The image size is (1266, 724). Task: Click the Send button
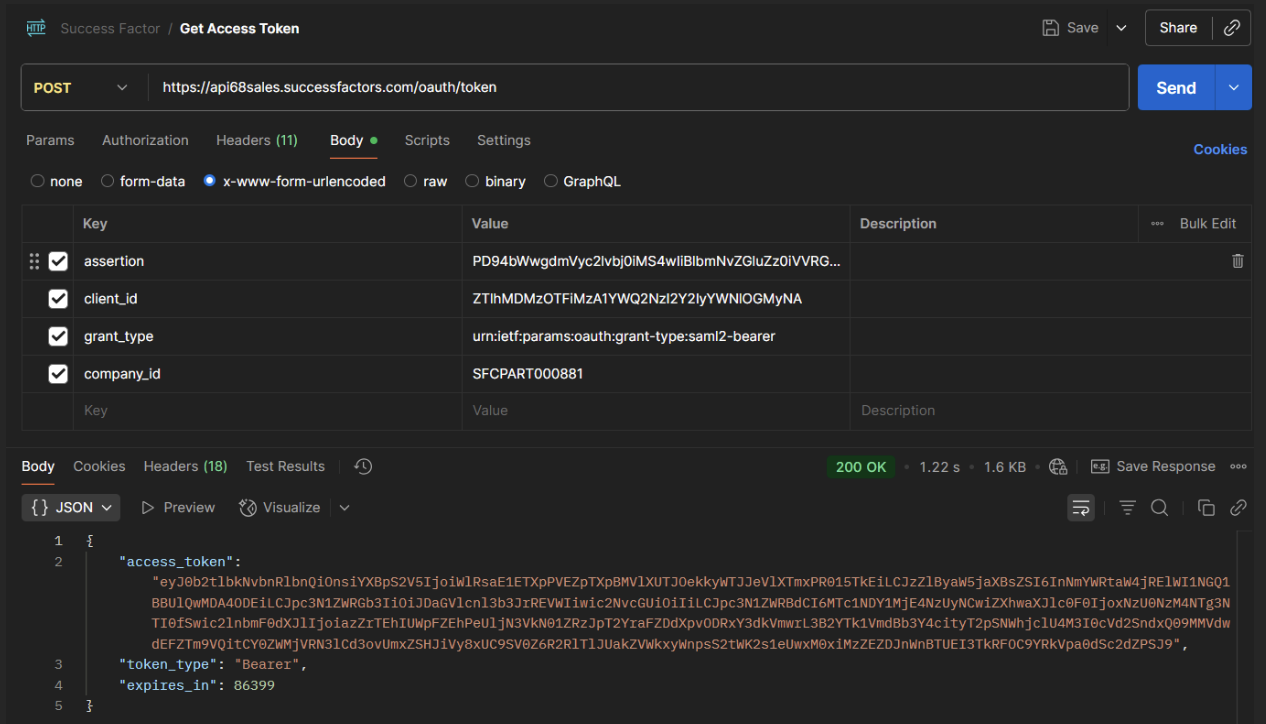1176,88
